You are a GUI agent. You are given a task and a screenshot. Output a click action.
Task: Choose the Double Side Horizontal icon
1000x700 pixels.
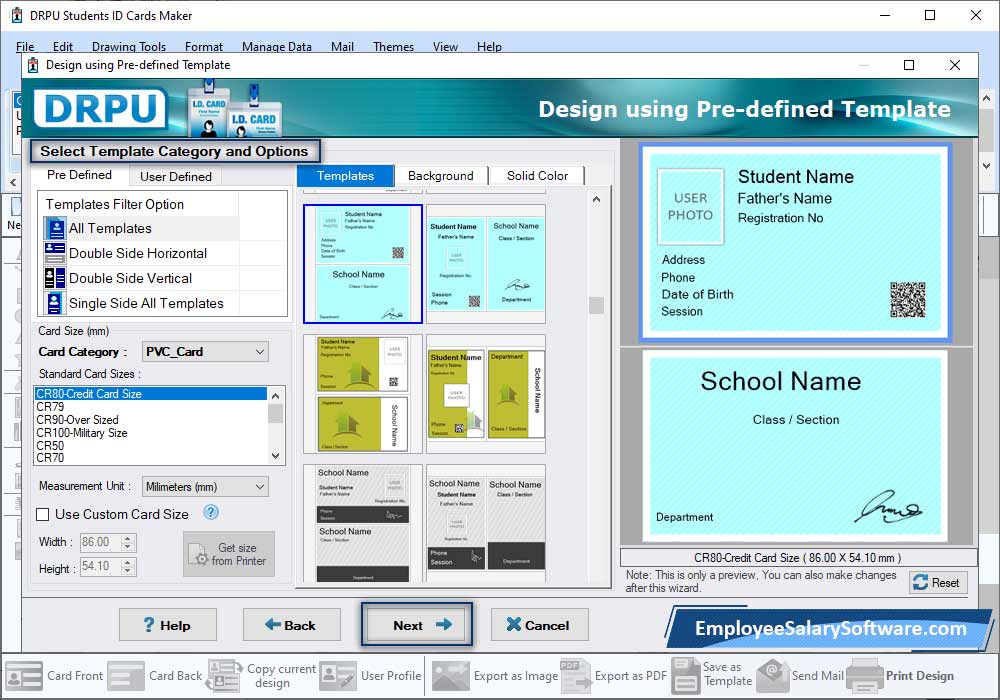(55, 253)
